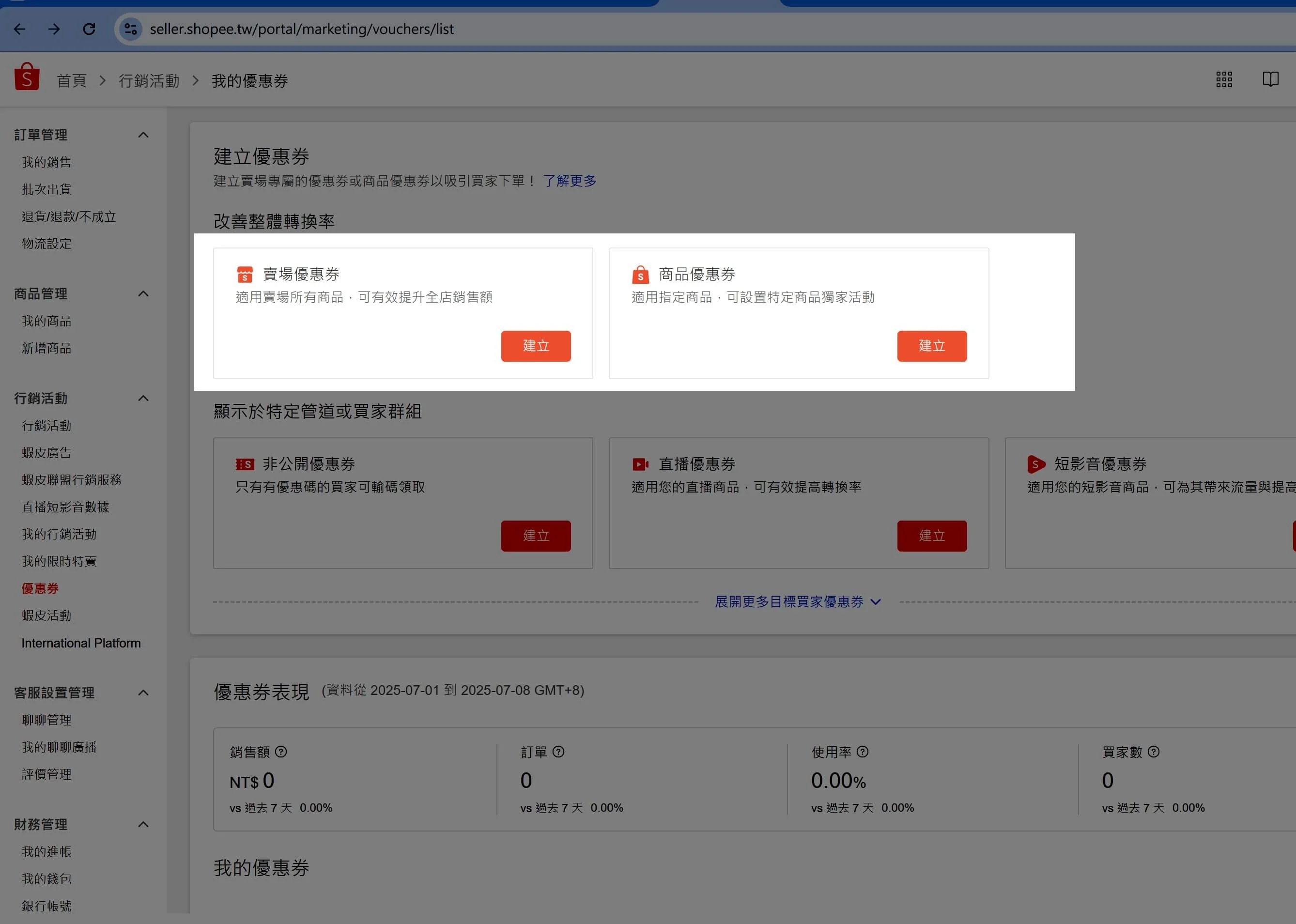The width and height of the screenshot is (1296, 924).
Task: Go to 首�age breadcrumb 首頁
Action: pos(72,81)
